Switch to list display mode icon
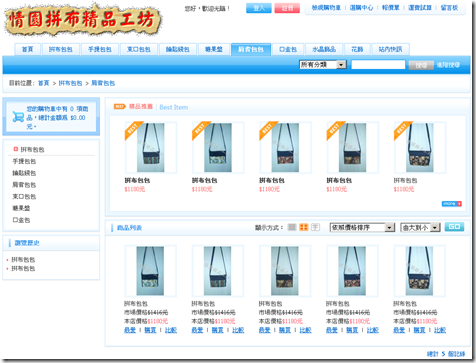Screen dimensions: 476x363 292,227
